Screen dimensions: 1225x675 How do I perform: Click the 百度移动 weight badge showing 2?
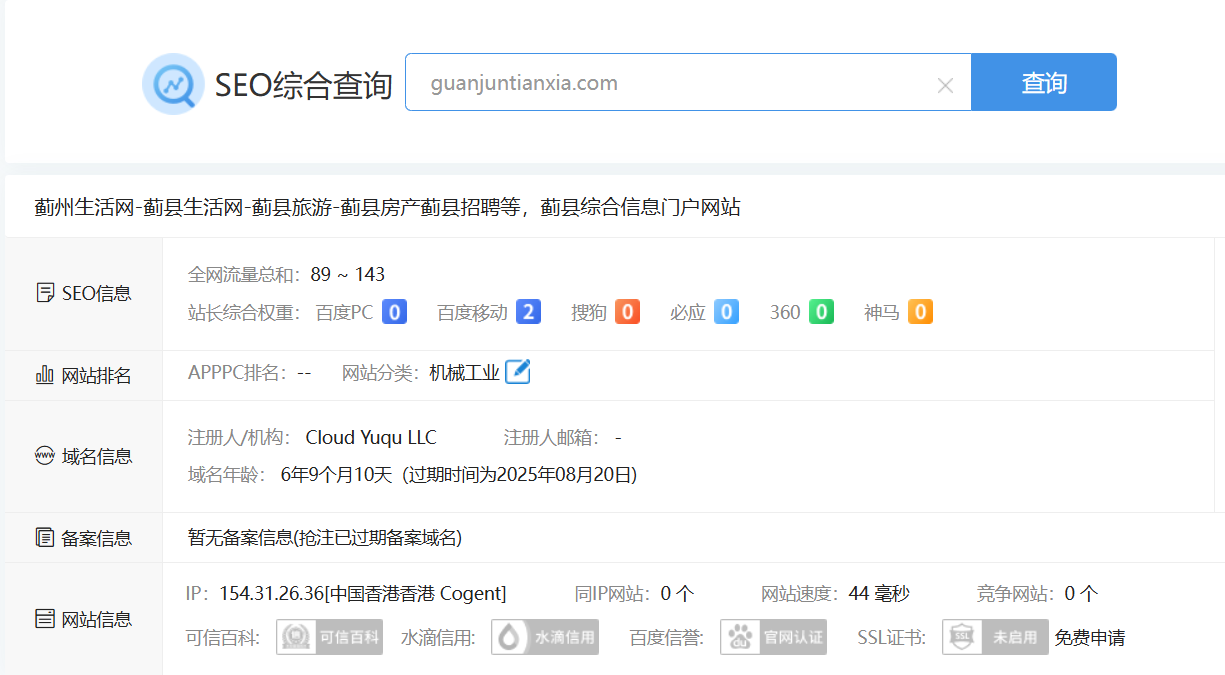coord(528,312)
